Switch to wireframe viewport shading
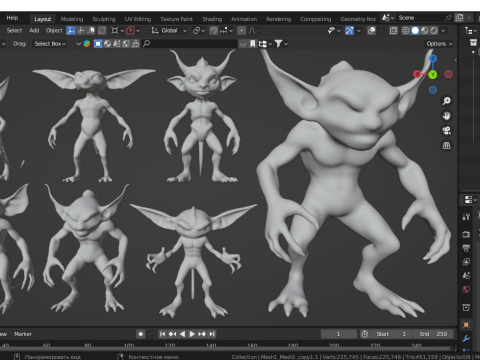 [x=406, y=31]
